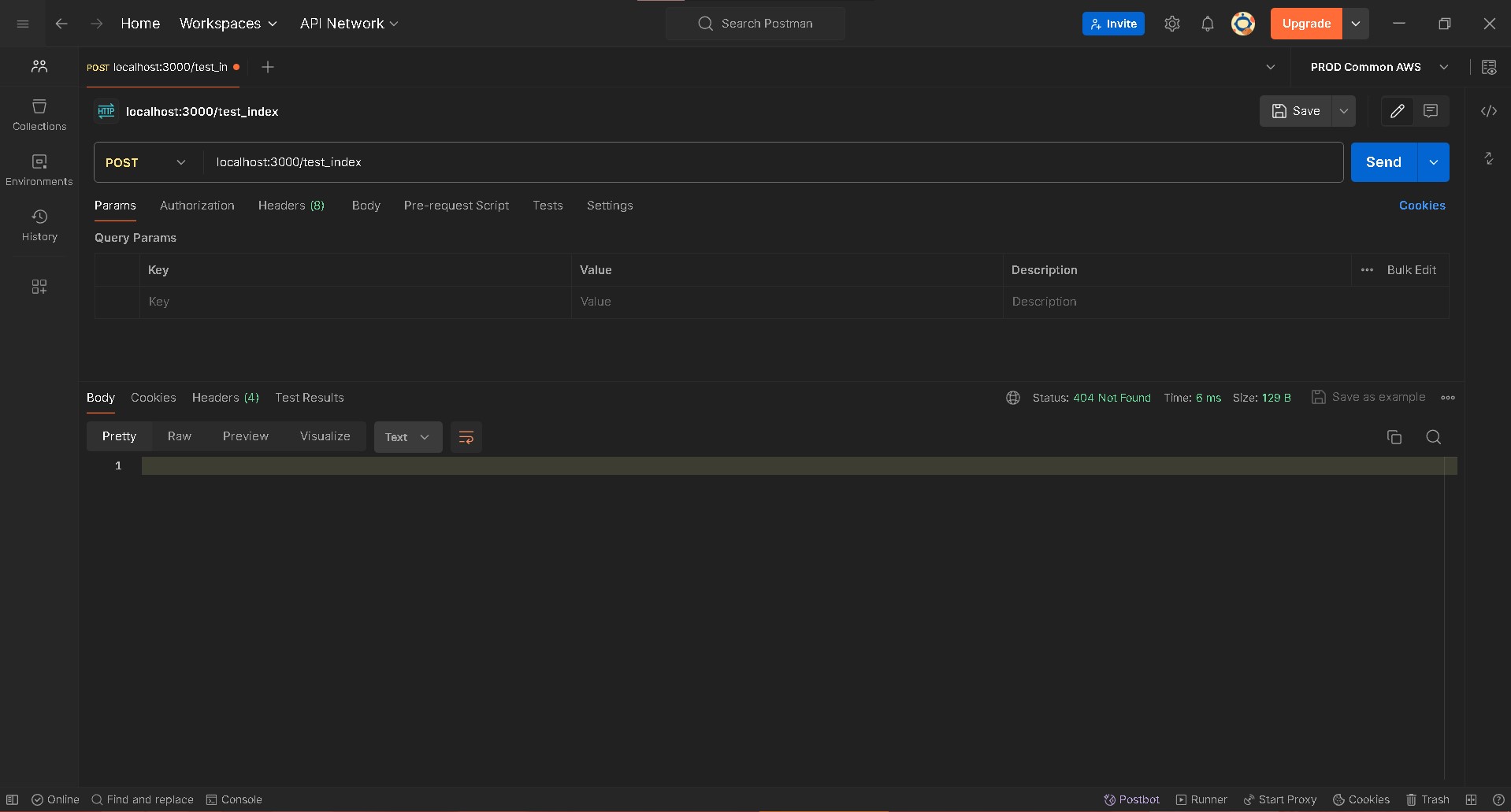Toggle line wrap in response viewer
1511x812 pixels.
point(466,437)
